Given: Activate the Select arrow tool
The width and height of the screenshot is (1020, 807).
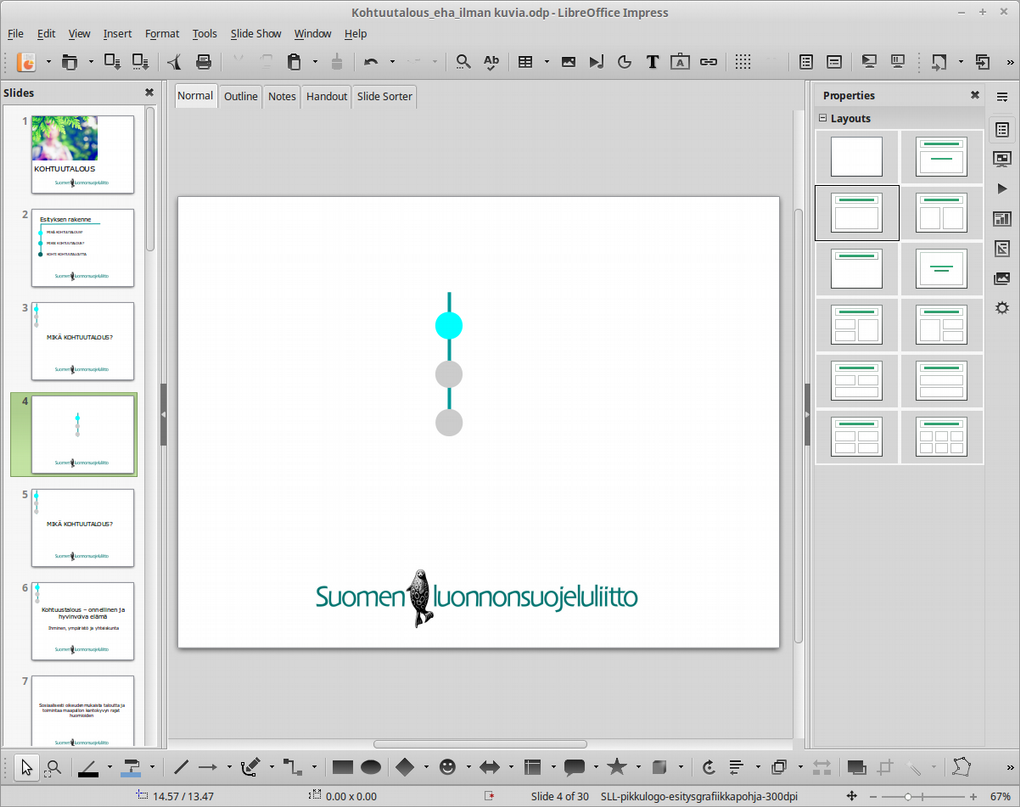Looking at the screenshot, I should click(x=26, y=767).
